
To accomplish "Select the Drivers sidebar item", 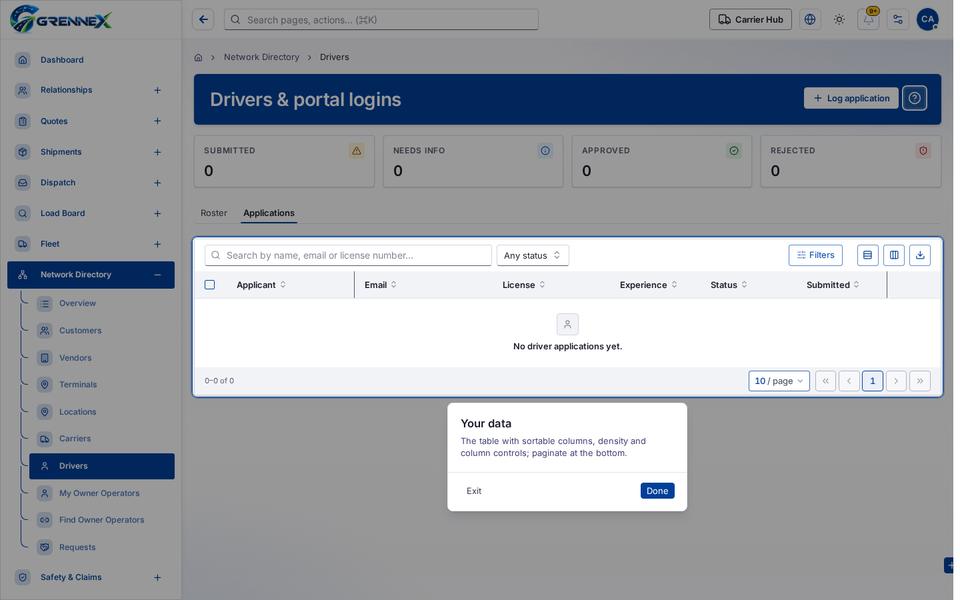I will pyautogui.click(x=102, y=467).
